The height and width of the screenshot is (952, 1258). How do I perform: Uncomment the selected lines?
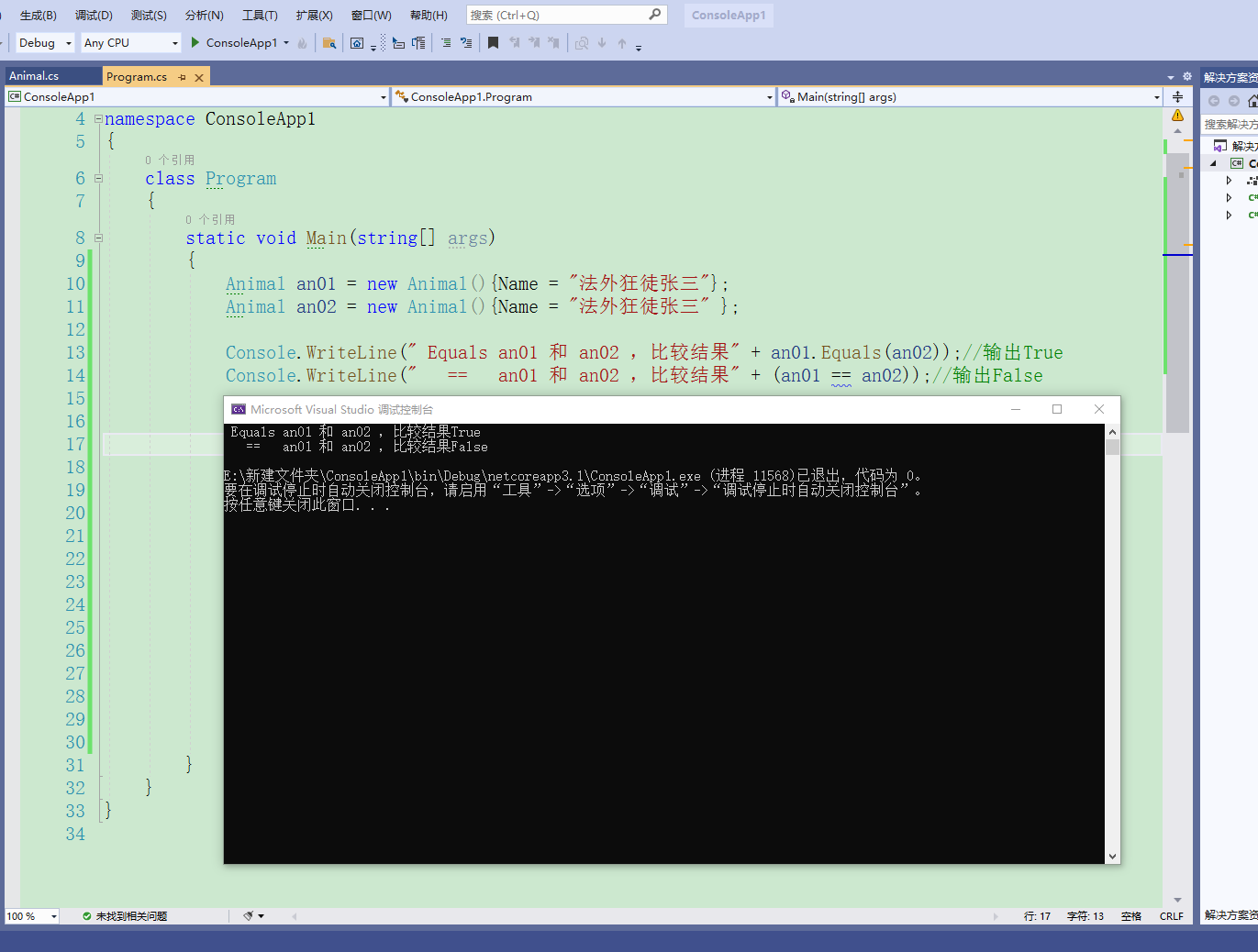click(x=466, y=43)
